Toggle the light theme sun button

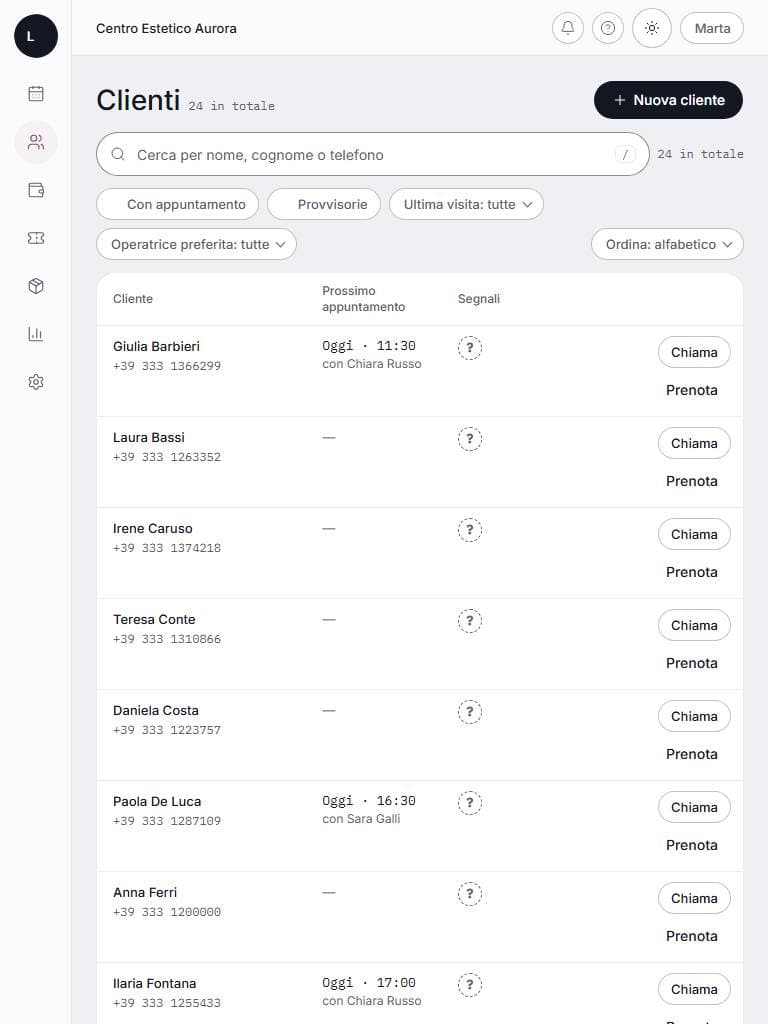click(x=652, y=28)
